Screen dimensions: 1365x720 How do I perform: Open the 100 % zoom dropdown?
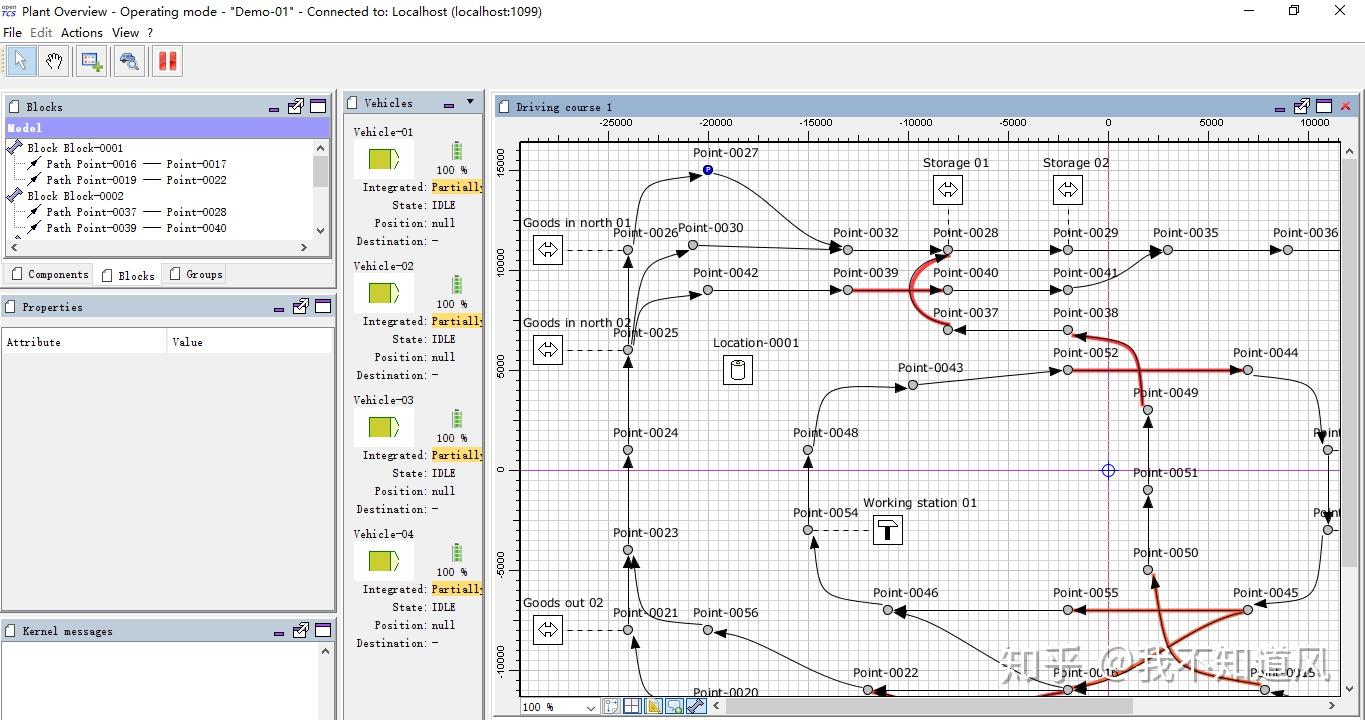tap(590, 707)
